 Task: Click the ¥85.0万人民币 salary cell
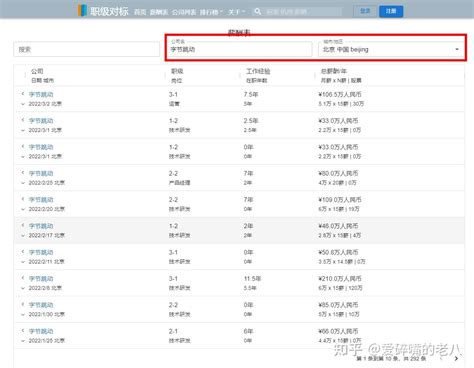(338, 305)
